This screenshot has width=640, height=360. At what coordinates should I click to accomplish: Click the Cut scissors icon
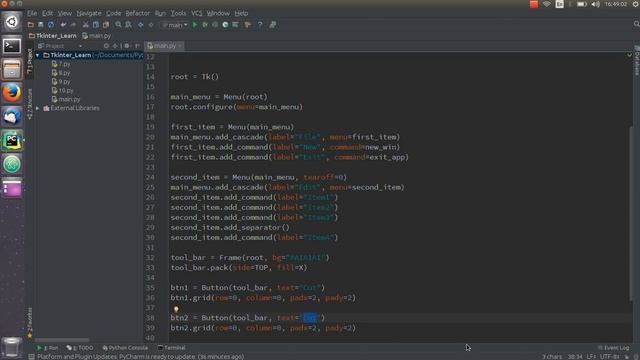click(x=86, y=25)
